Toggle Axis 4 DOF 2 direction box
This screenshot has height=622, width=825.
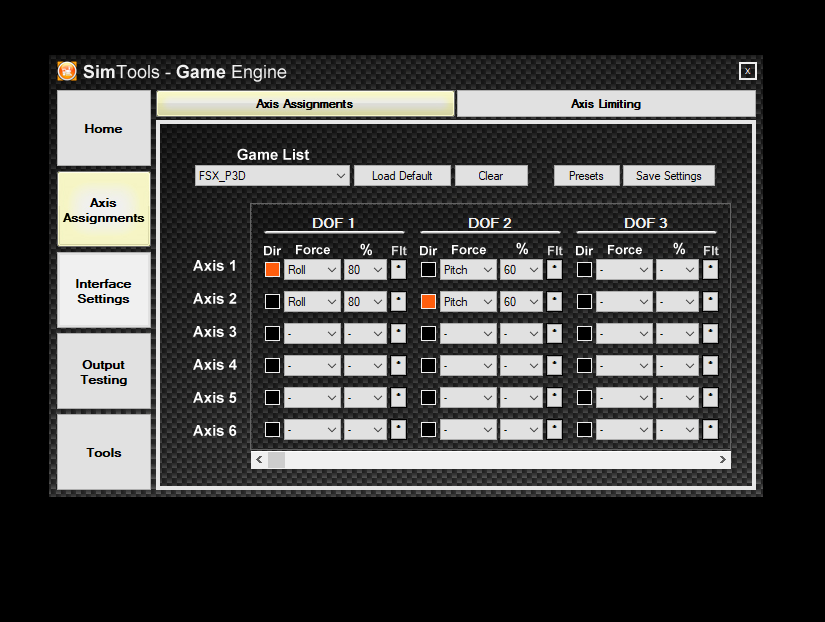click(x=428, y=365)
